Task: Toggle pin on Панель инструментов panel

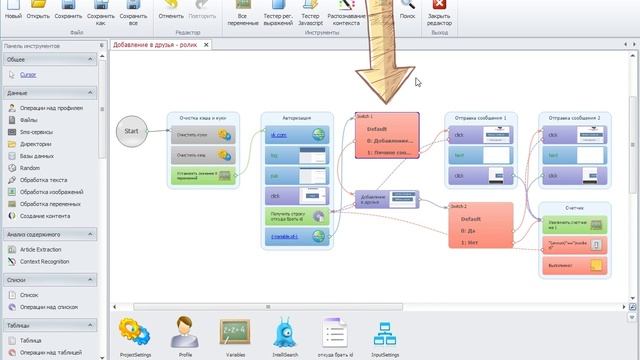Action: [102, 46]
